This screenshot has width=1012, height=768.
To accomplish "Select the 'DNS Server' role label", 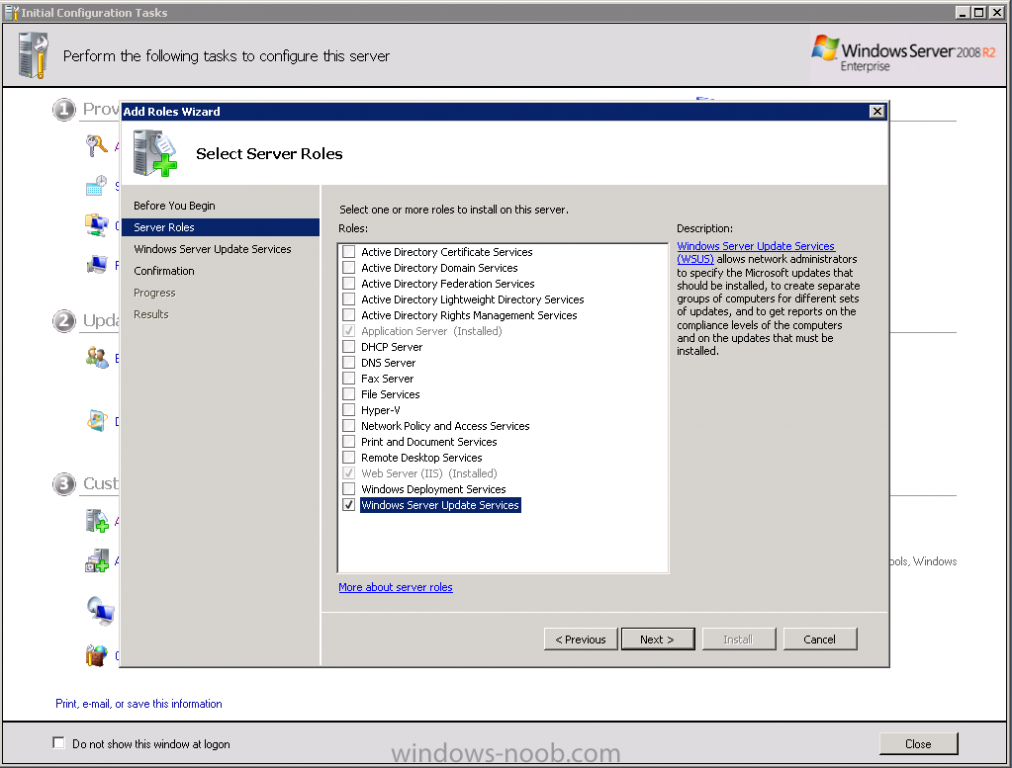I will 388,363.
